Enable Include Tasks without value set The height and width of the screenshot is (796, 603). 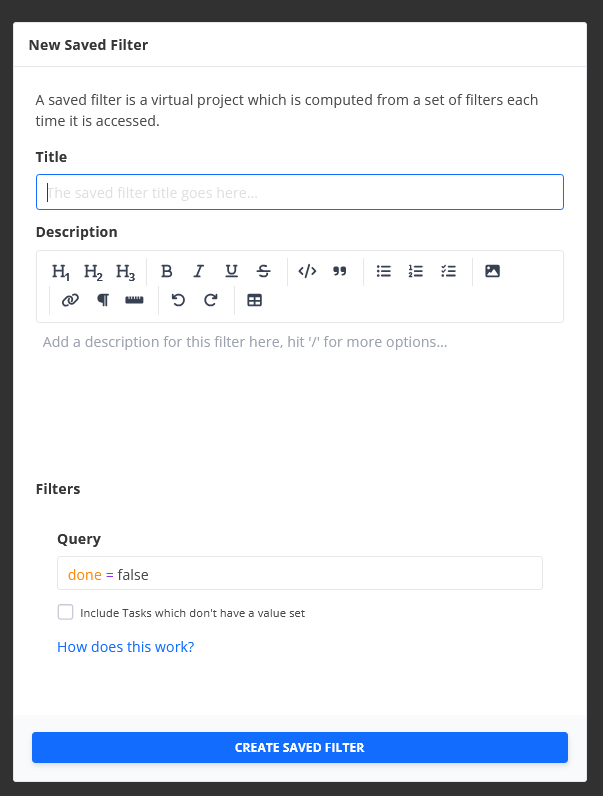point(65,612)
